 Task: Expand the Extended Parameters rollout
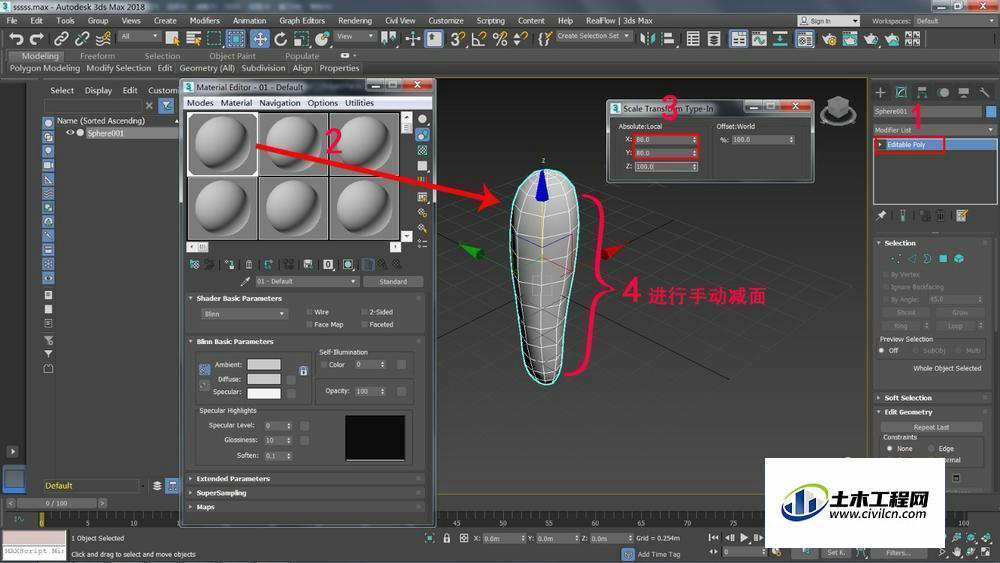point(233,479)
